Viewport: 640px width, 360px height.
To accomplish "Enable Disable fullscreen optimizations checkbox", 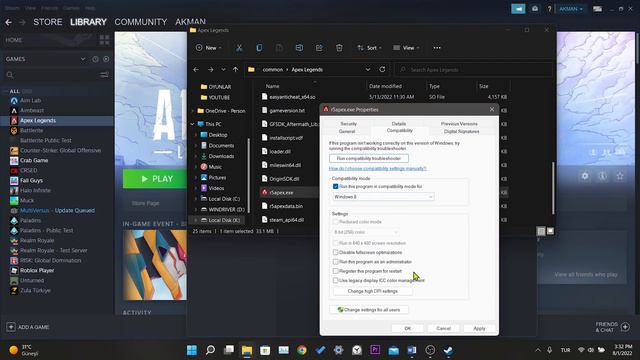I will click(x=336, y=252).
